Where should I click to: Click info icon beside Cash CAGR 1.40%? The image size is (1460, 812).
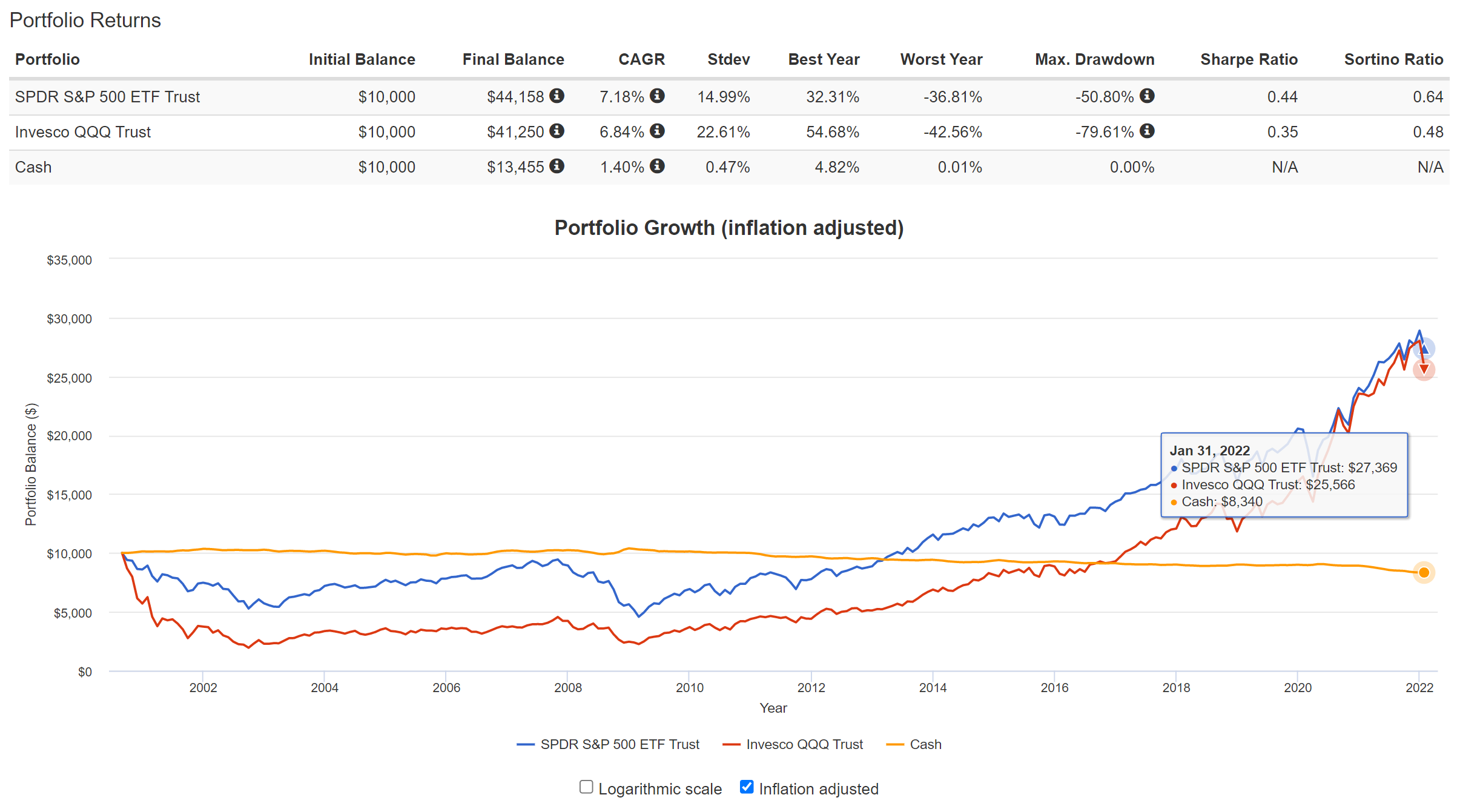657,166
